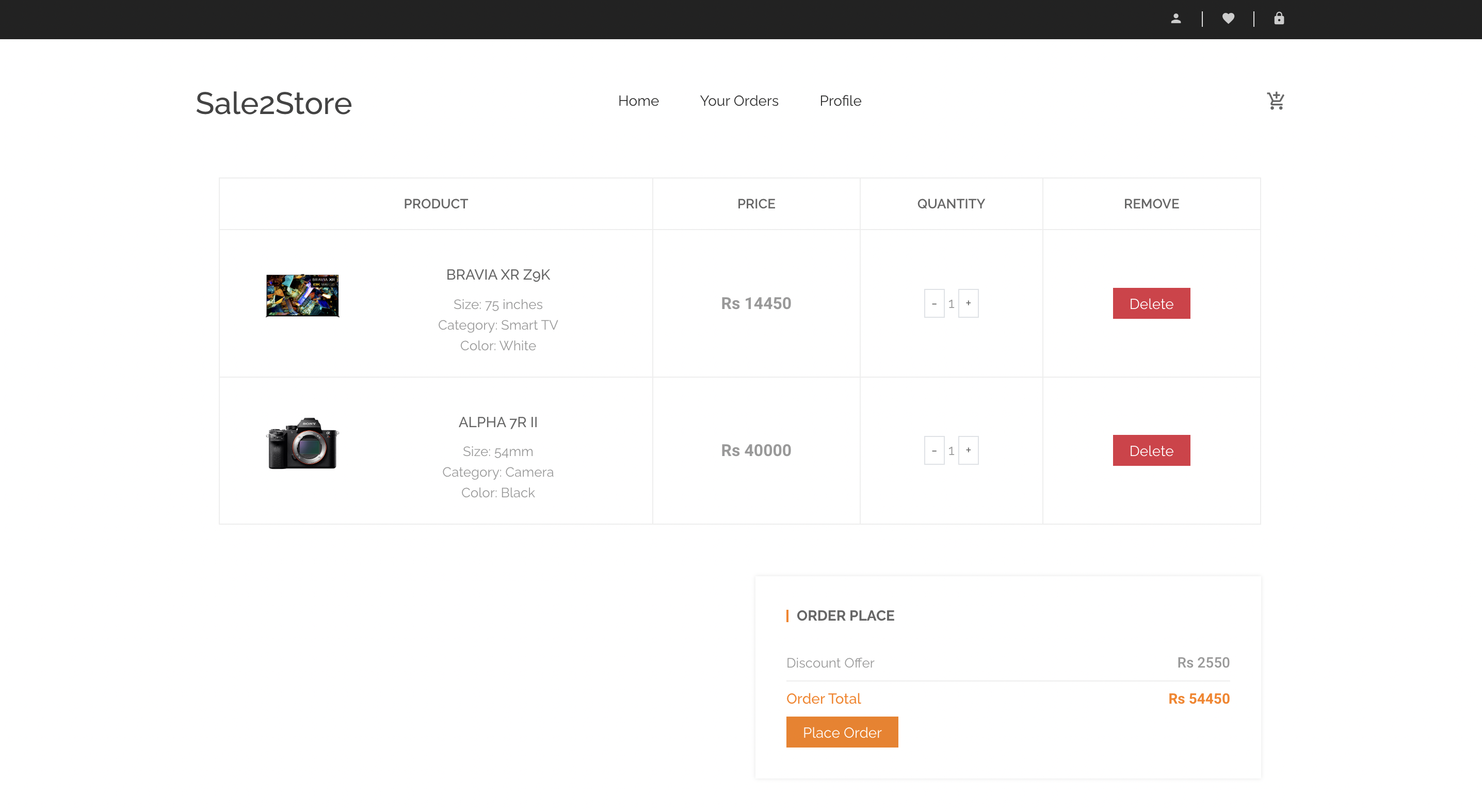Select the PRODUCT column header

click(436, 204)
